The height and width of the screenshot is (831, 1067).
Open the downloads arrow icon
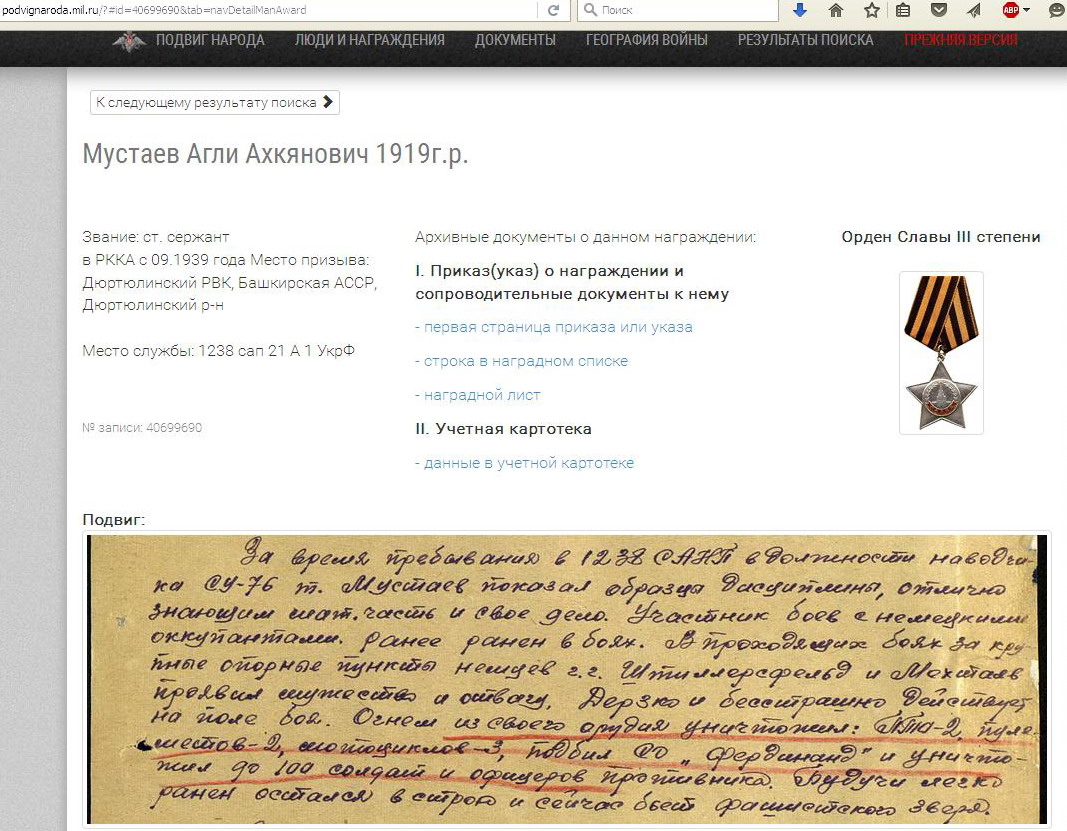click(799, 10)
